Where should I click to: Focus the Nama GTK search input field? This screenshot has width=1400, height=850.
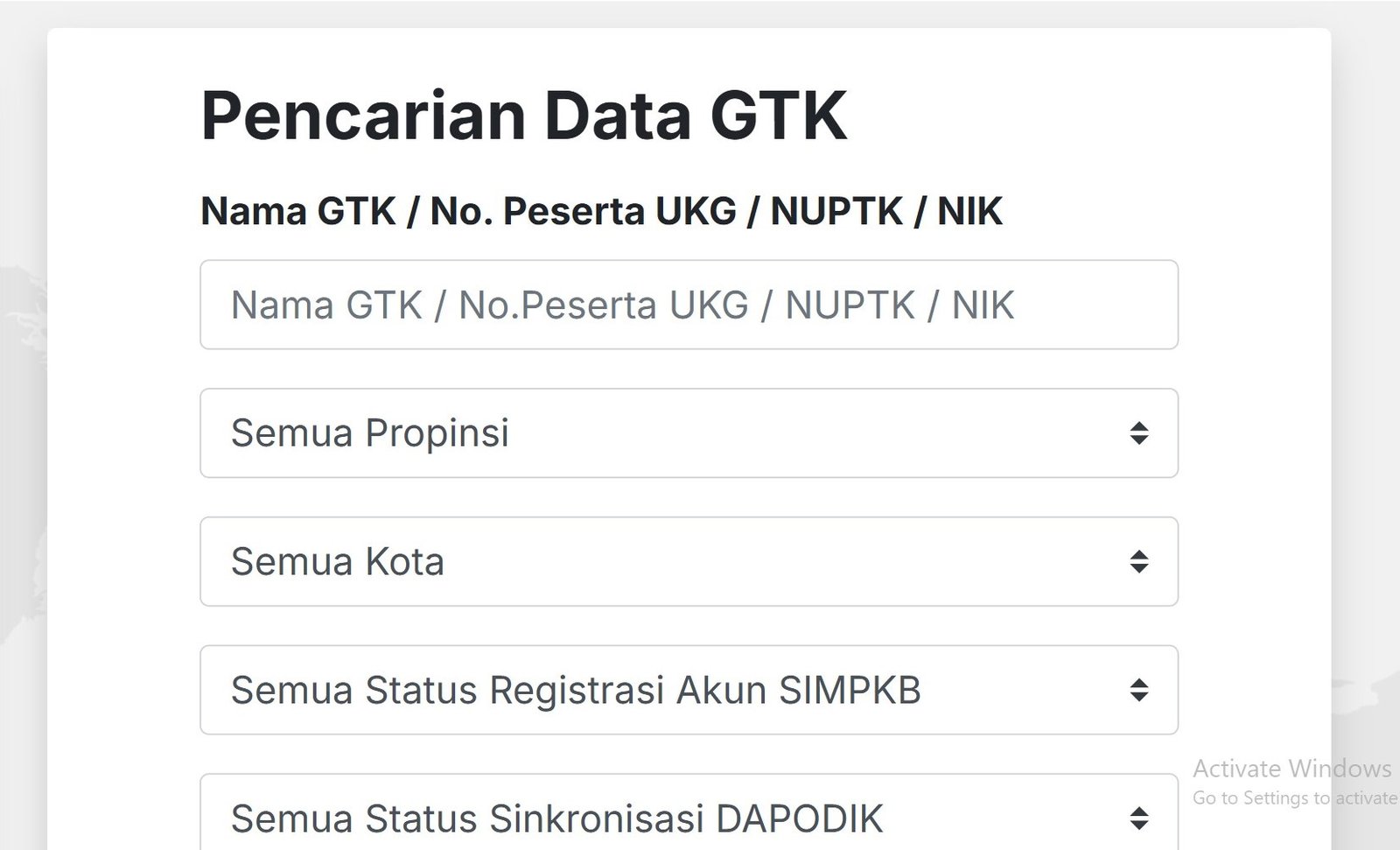click(x=688, y=305)
